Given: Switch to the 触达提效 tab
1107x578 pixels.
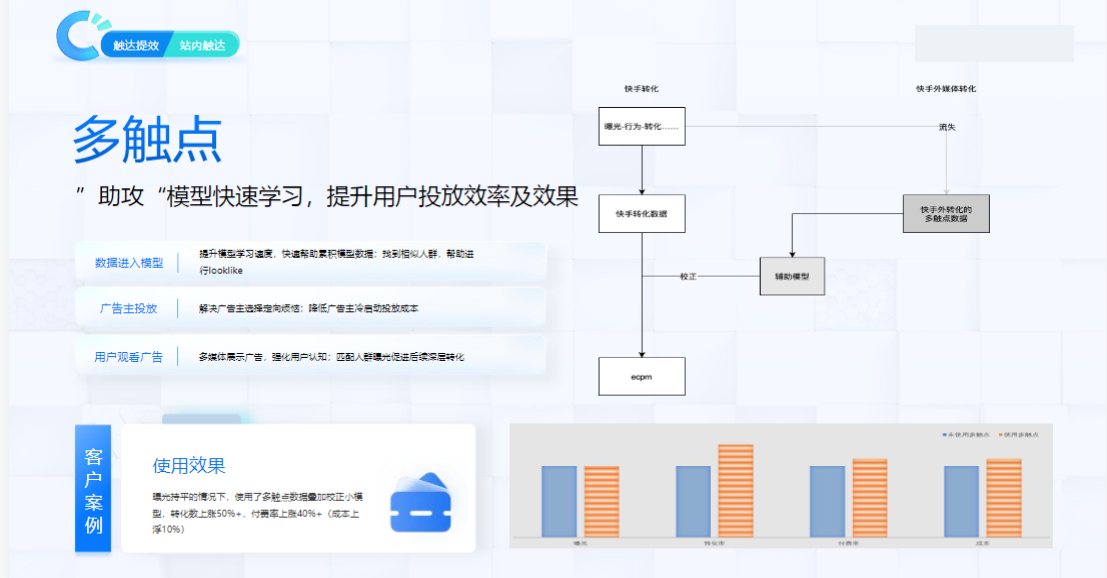Looking at the screenshot, I should click(137, 45).
